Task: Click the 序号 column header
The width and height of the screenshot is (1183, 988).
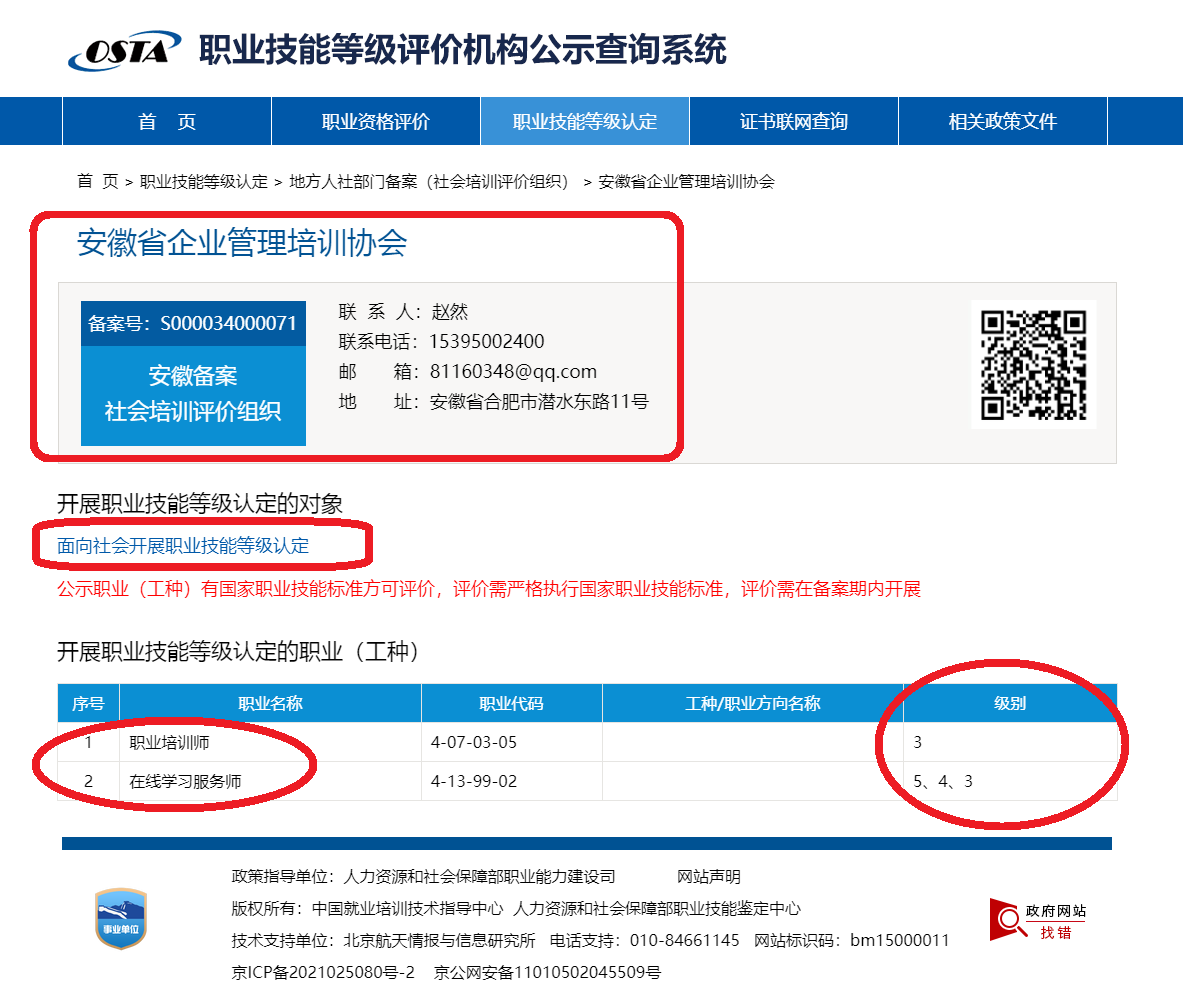Action: coord(88,704)
